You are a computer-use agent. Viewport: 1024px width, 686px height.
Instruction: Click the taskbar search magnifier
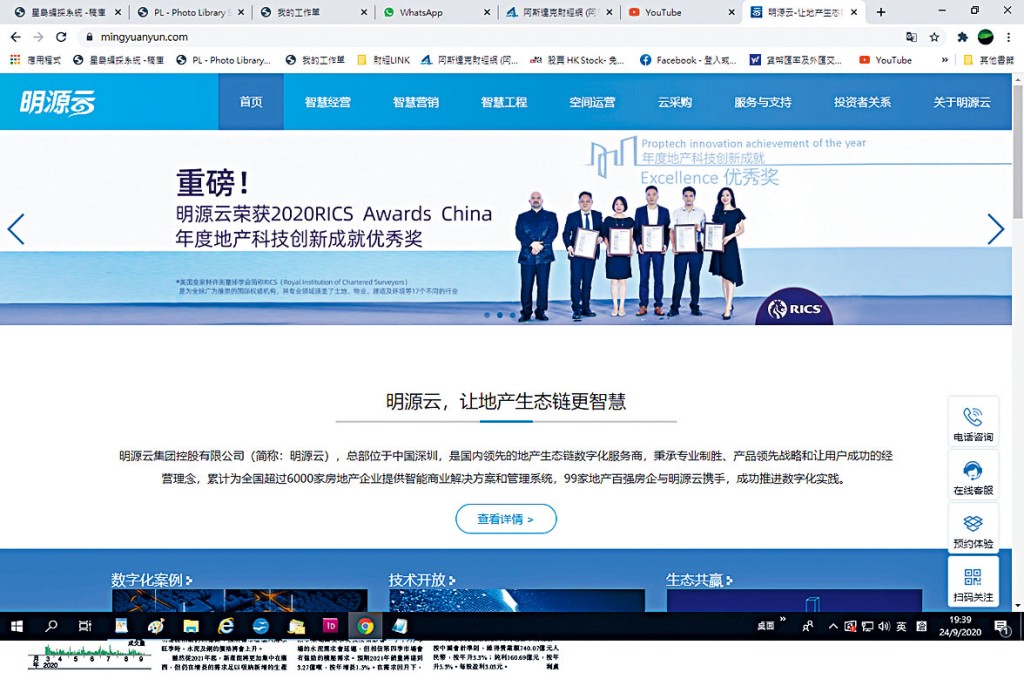tap(51, 626)
